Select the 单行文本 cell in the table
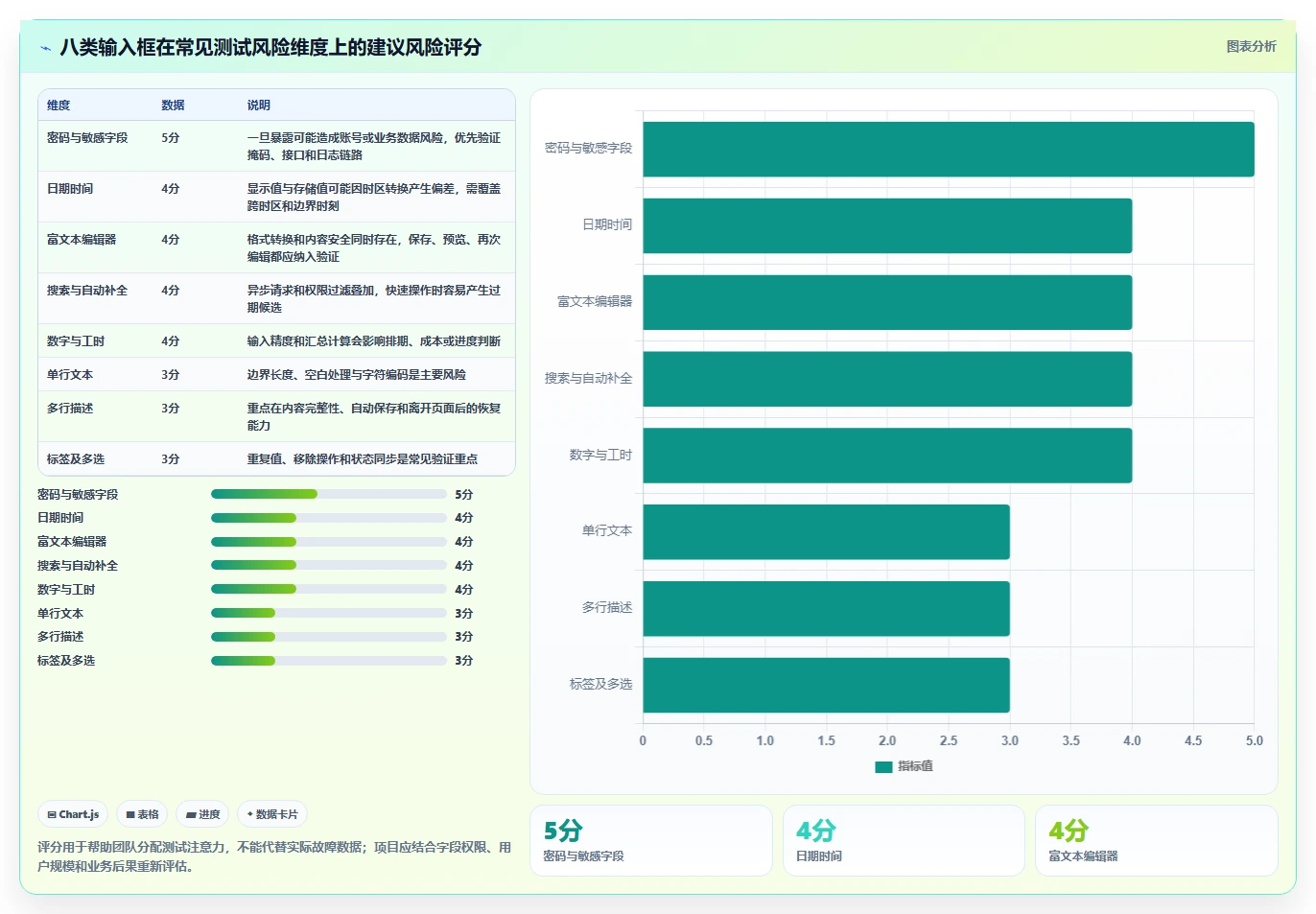The image size is (1316, 914). [70, 375]
